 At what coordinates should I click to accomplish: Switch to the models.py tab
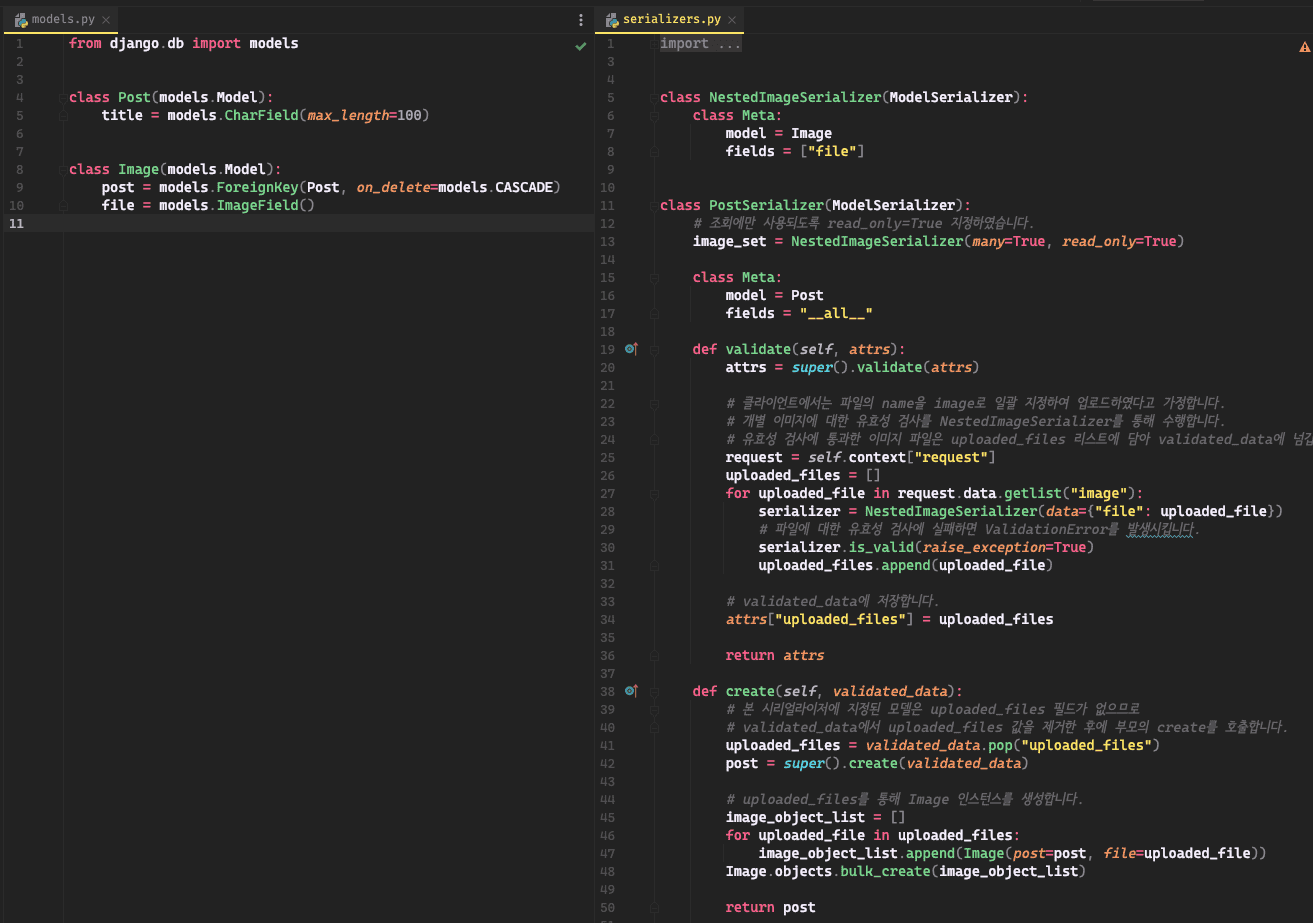[62, 20]
